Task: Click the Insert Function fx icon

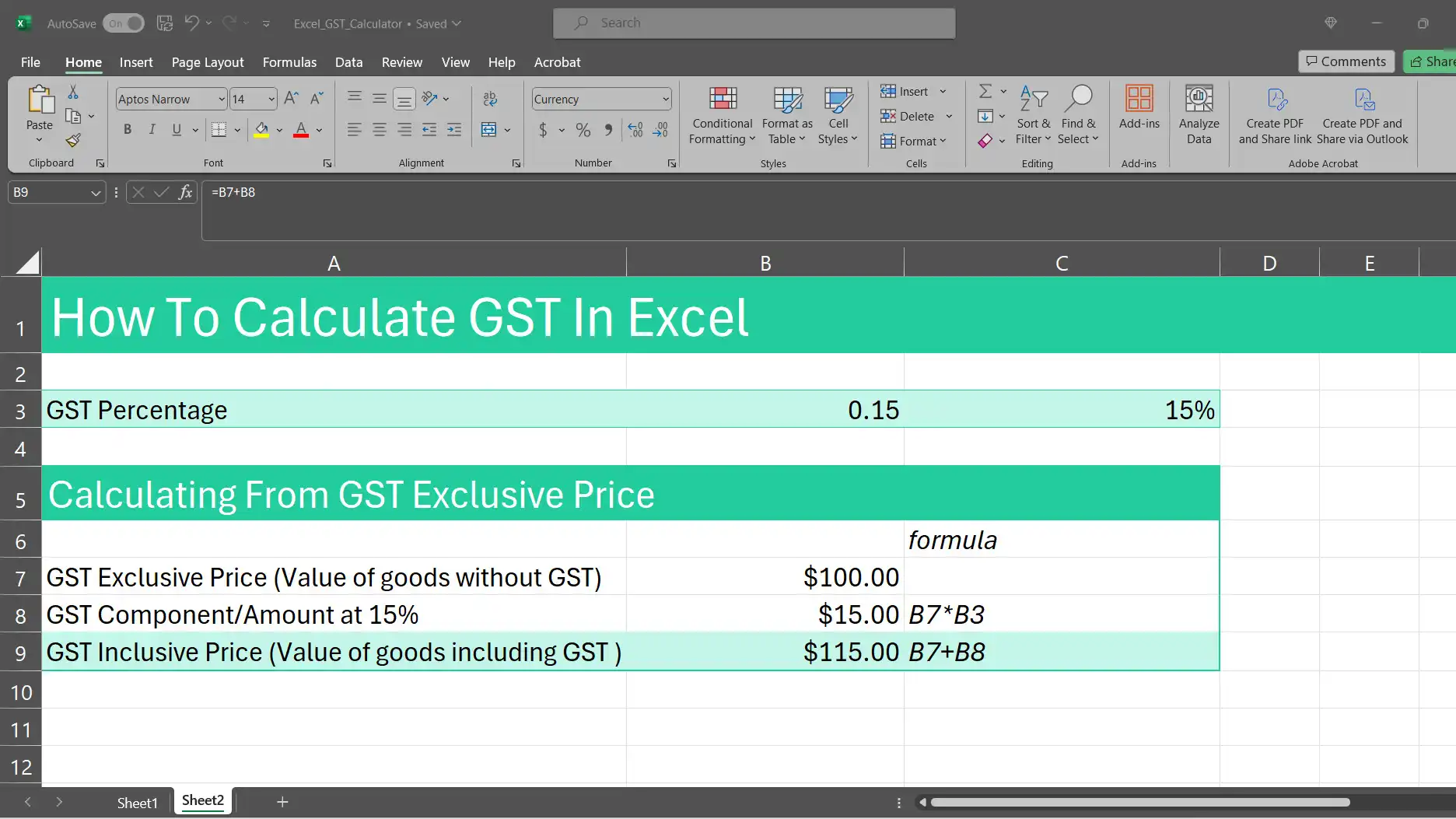Action: [185, 192]
